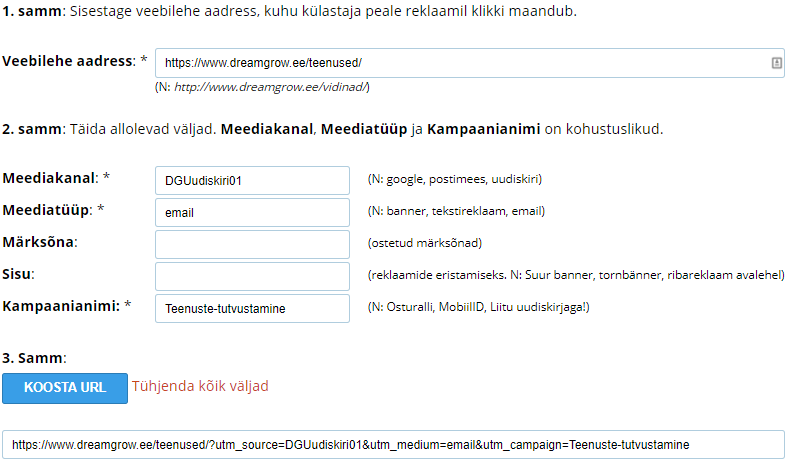This screenshot has width=789, height=463.
Task: Click the 'Märksõna:' label
Action: (x=40, y=242)
